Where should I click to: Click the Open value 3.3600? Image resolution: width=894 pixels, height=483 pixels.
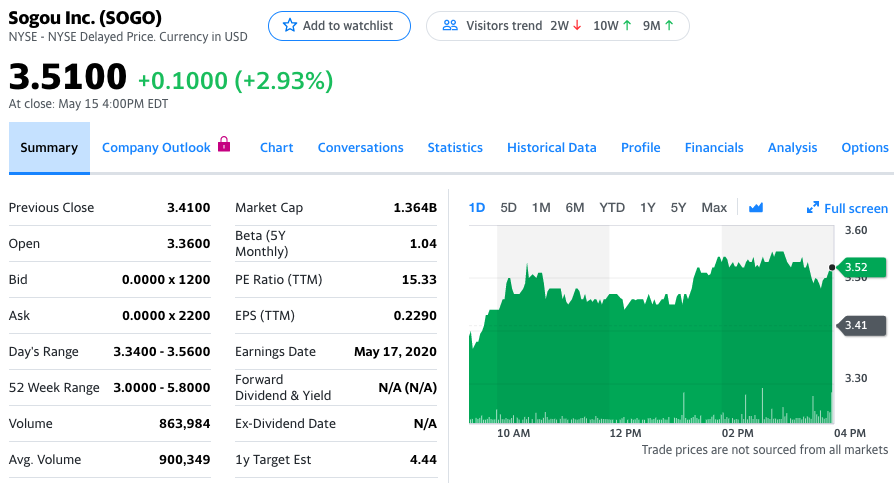189,243
